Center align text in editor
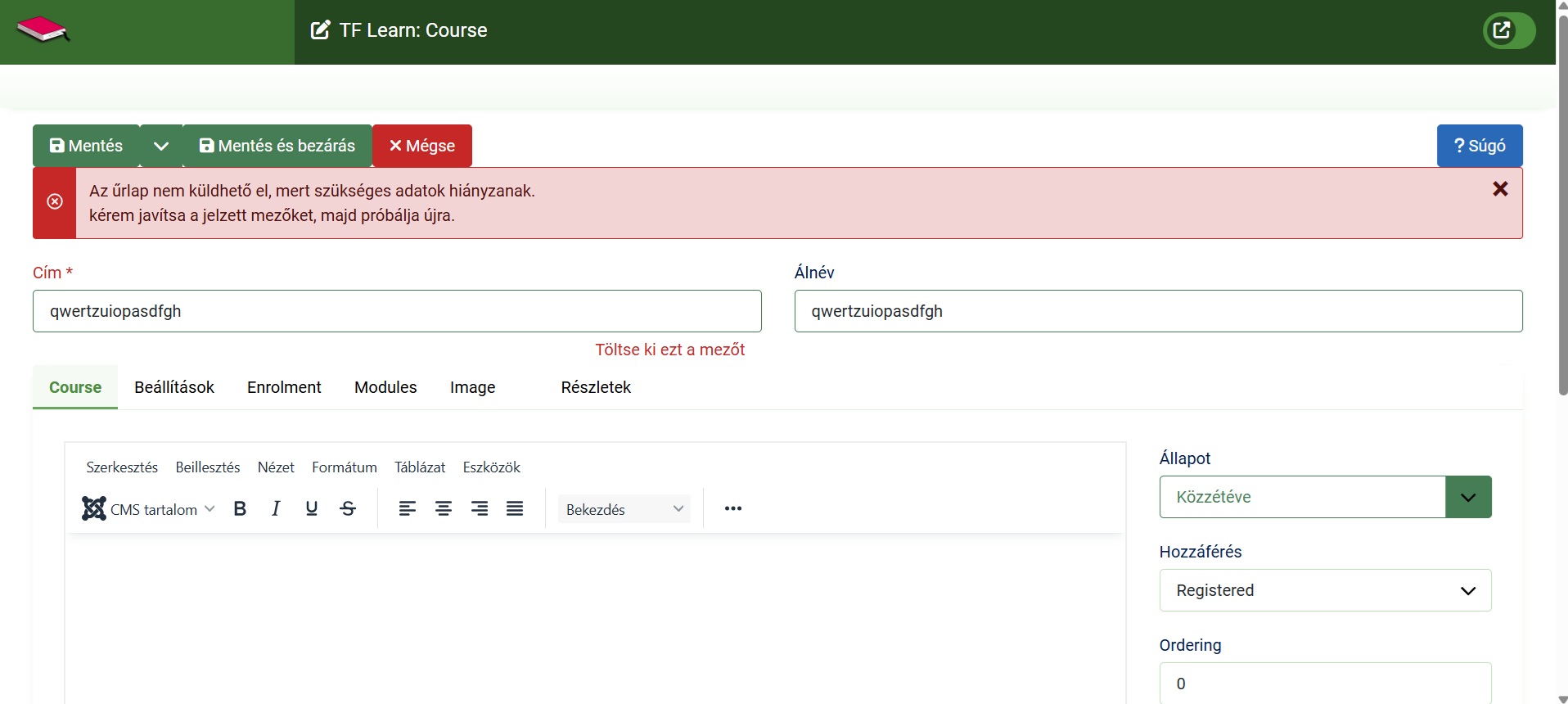The image size is (1568, 704). (443, 509)
